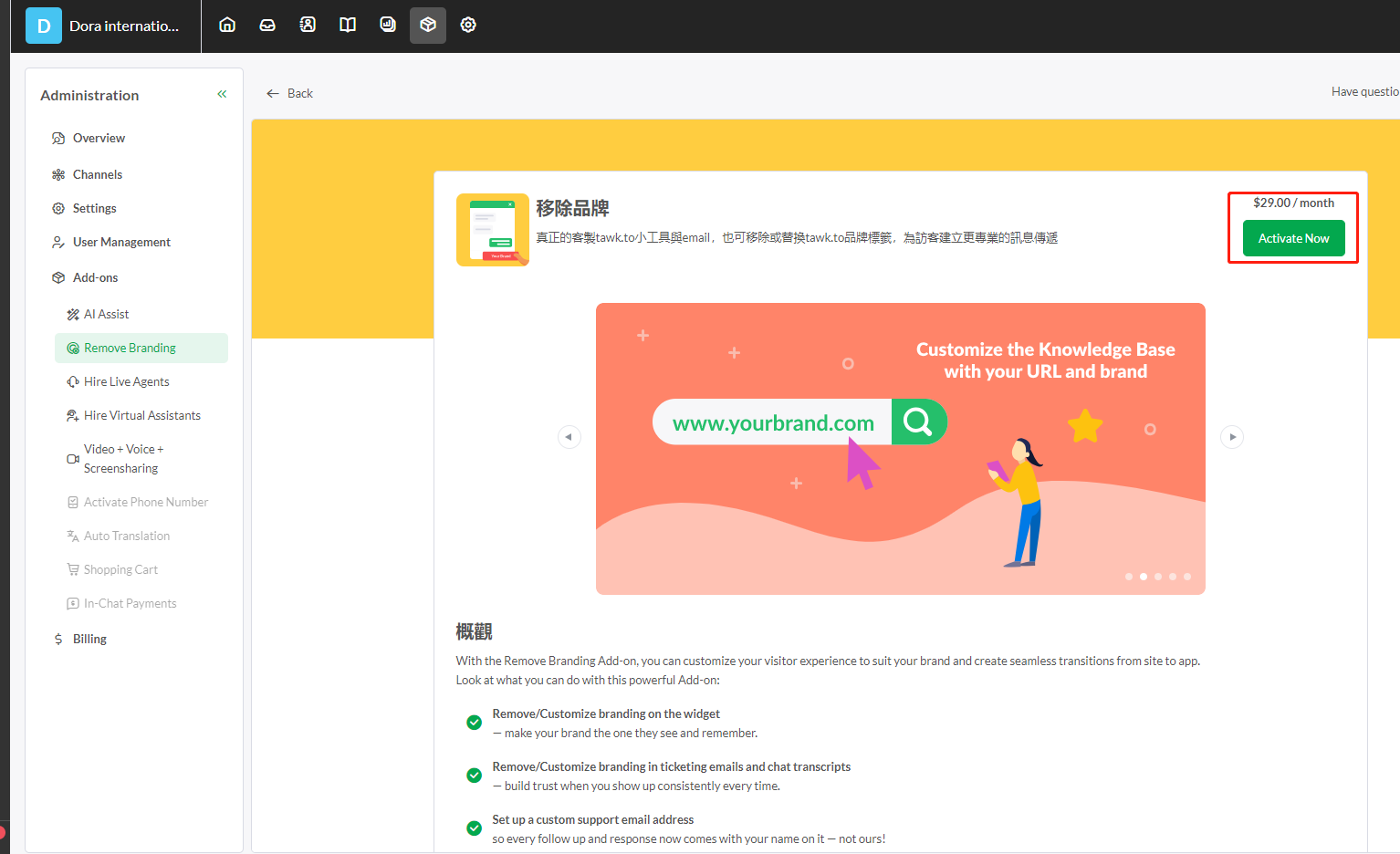Open Hire Live Agents add-on
The width and height of the screenshot is (1400, 854).
pyautogui.click(x=126, y=381)
